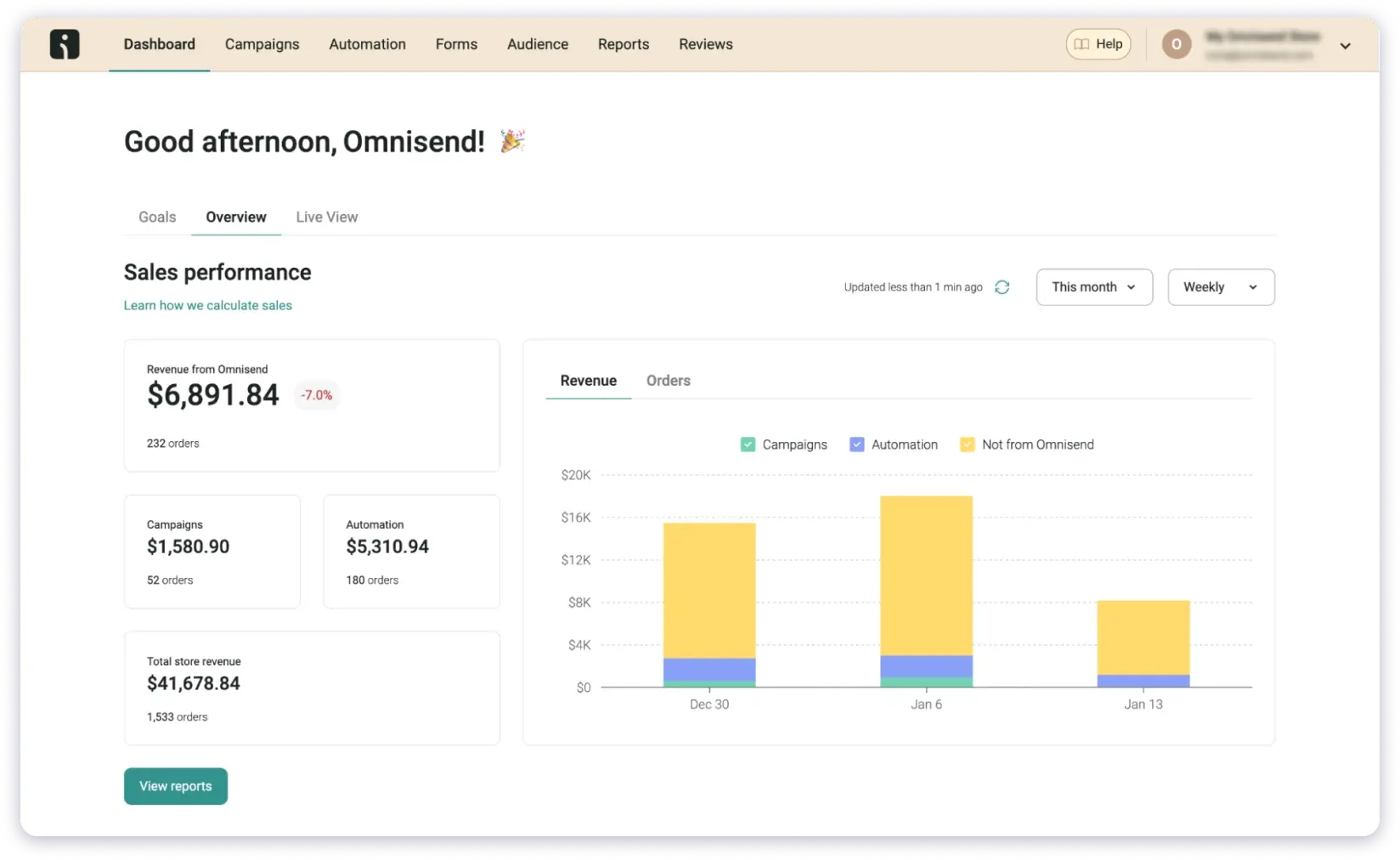Click the 1,533 orders text
The width and height of the screenshot is (1400, 860).
coord(178,717)
